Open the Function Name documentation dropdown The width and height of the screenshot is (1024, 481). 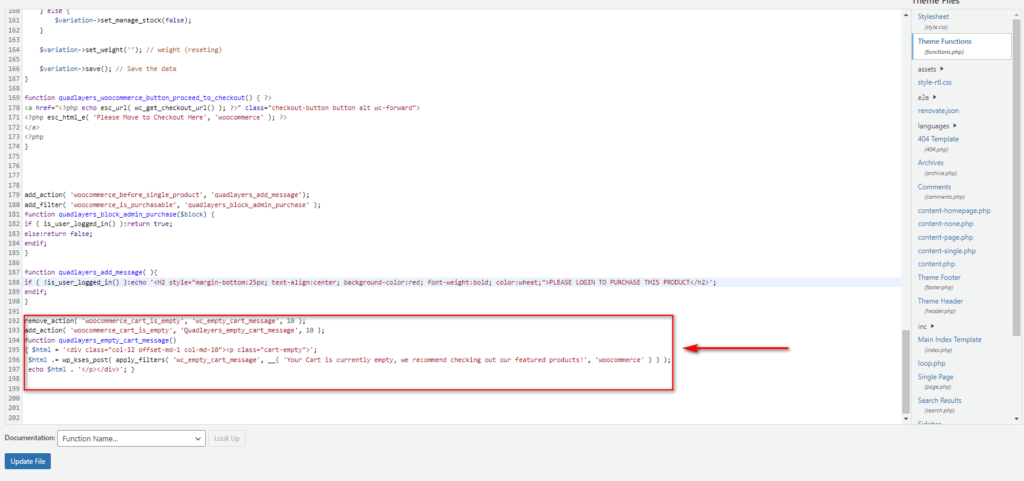pyautogui.click(x=131, y=439)
